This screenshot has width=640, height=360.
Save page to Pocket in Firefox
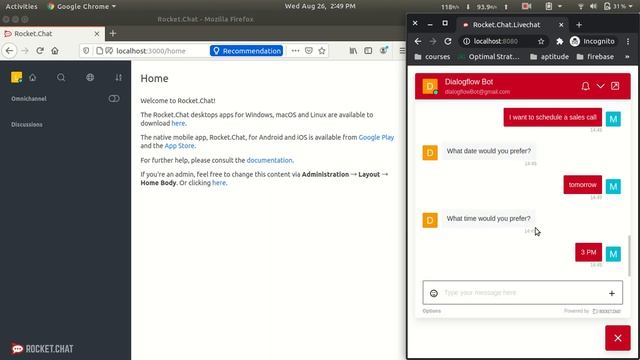click(309, 51)
